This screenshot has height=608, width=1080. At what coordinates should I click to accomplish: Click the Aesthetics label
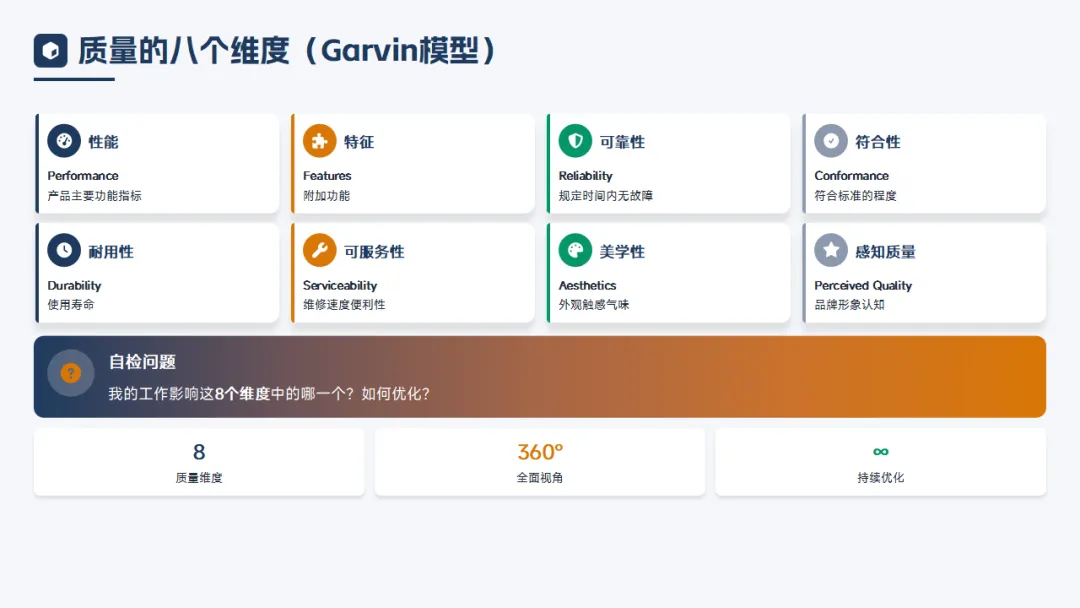(588, 285)
